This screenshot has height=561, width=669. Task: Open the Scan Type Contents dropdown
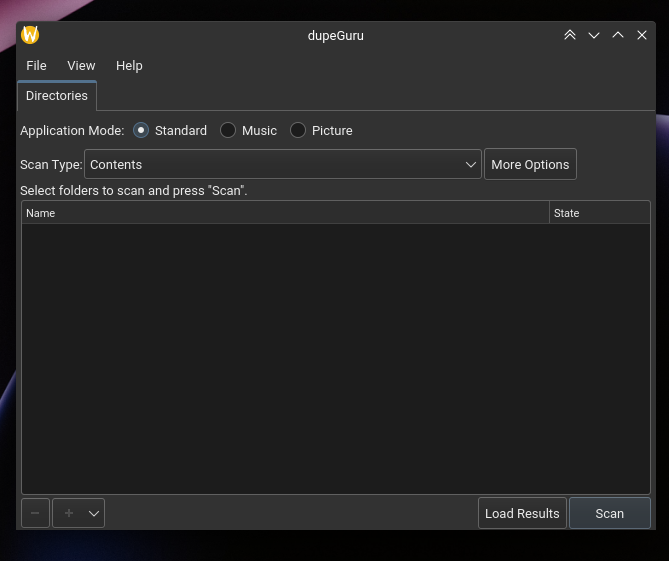(x=283, y=164)
